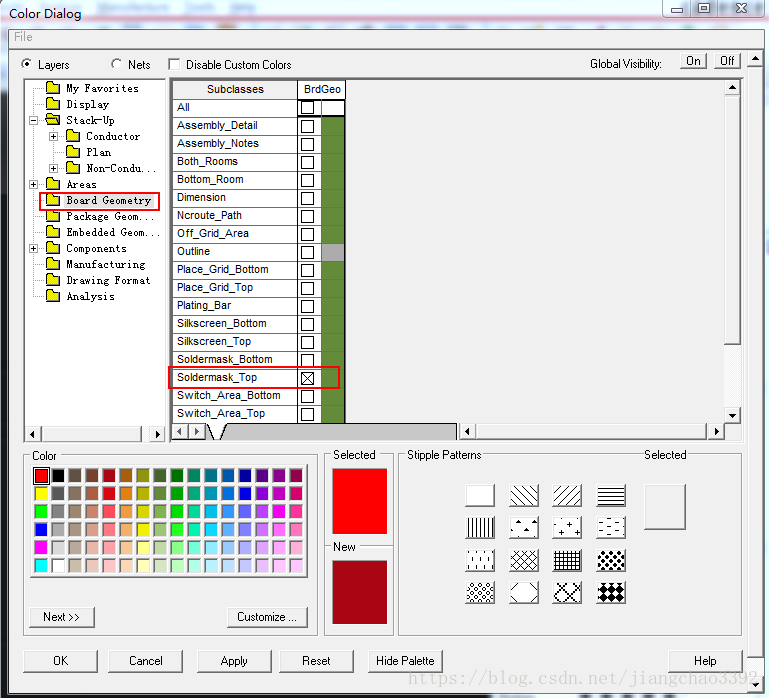Screen dimensions: 769x698
Task: Collapse the Stack-Up tree node
Action: (33, 120)
